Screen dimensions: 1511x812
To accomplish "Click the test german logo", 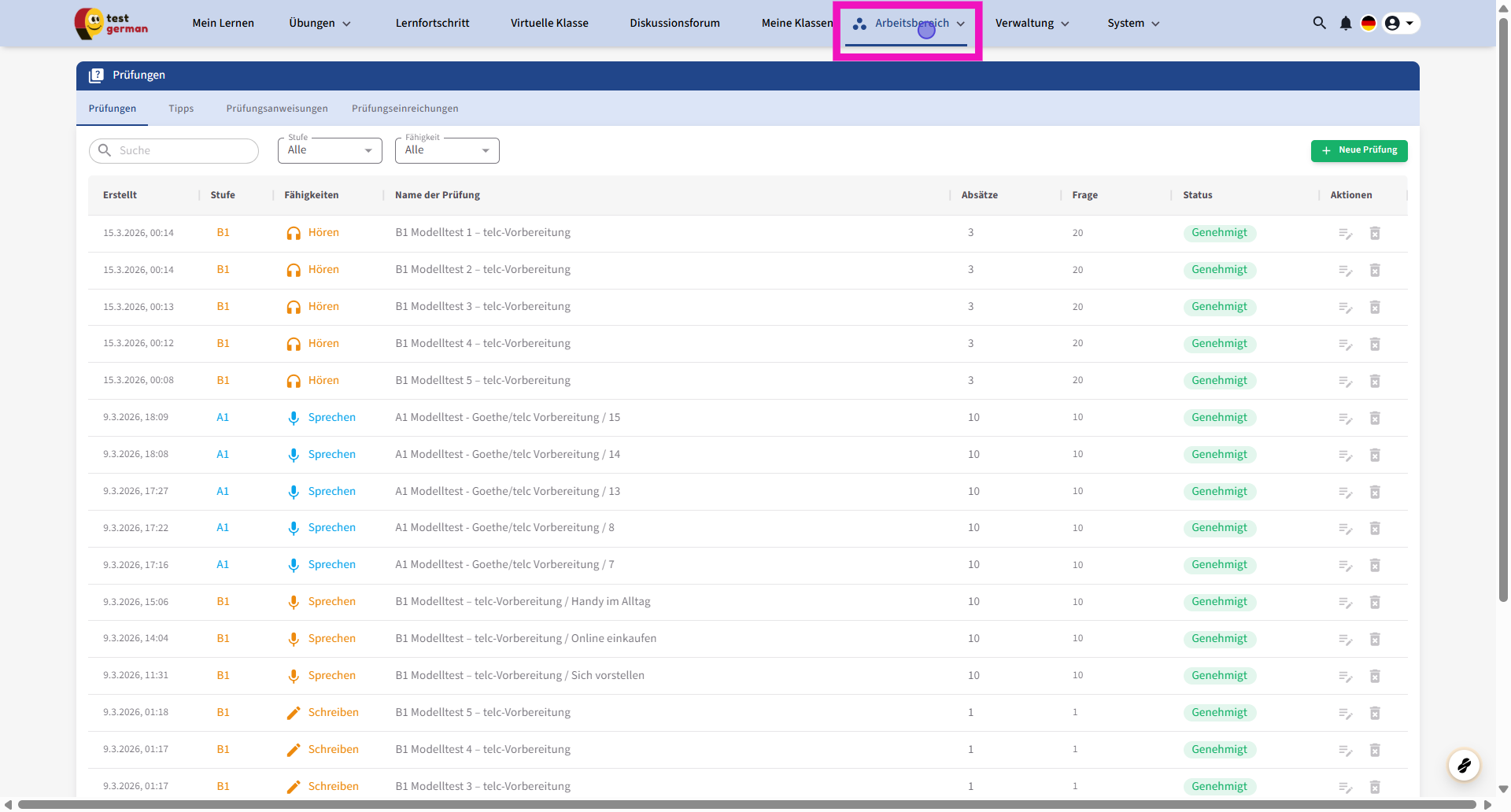I will pyautogui.click(x=112, y=24).
